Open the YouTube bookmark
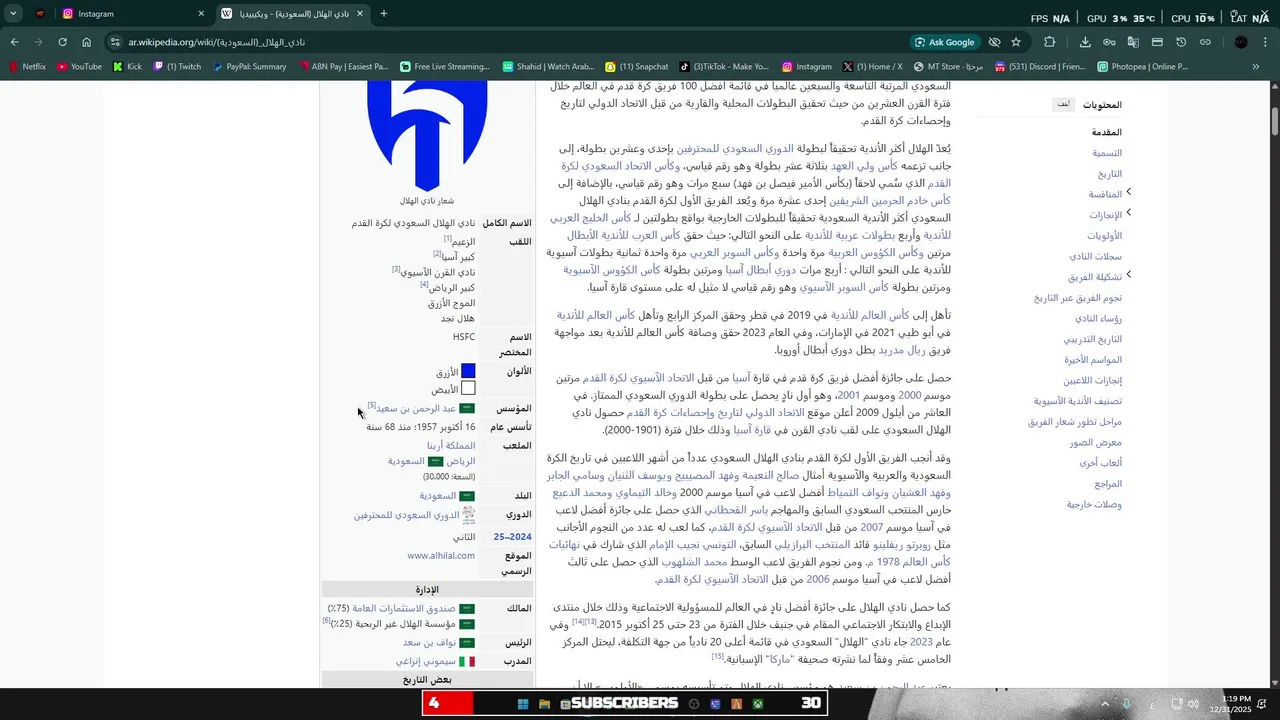Image resolution: width=1280 pixels, height=720 pixels. pyautogui.click(x=79, y=67)
